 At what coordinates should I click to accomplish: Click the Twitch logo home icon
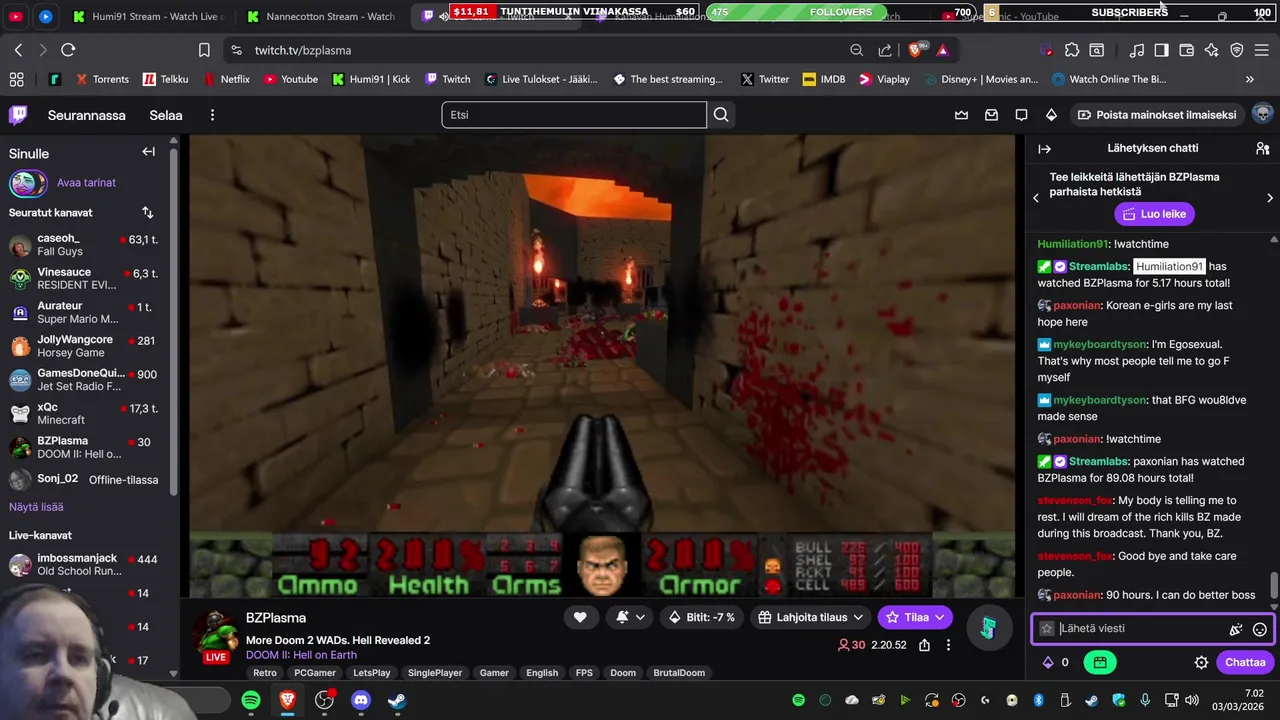coord(18,115)
